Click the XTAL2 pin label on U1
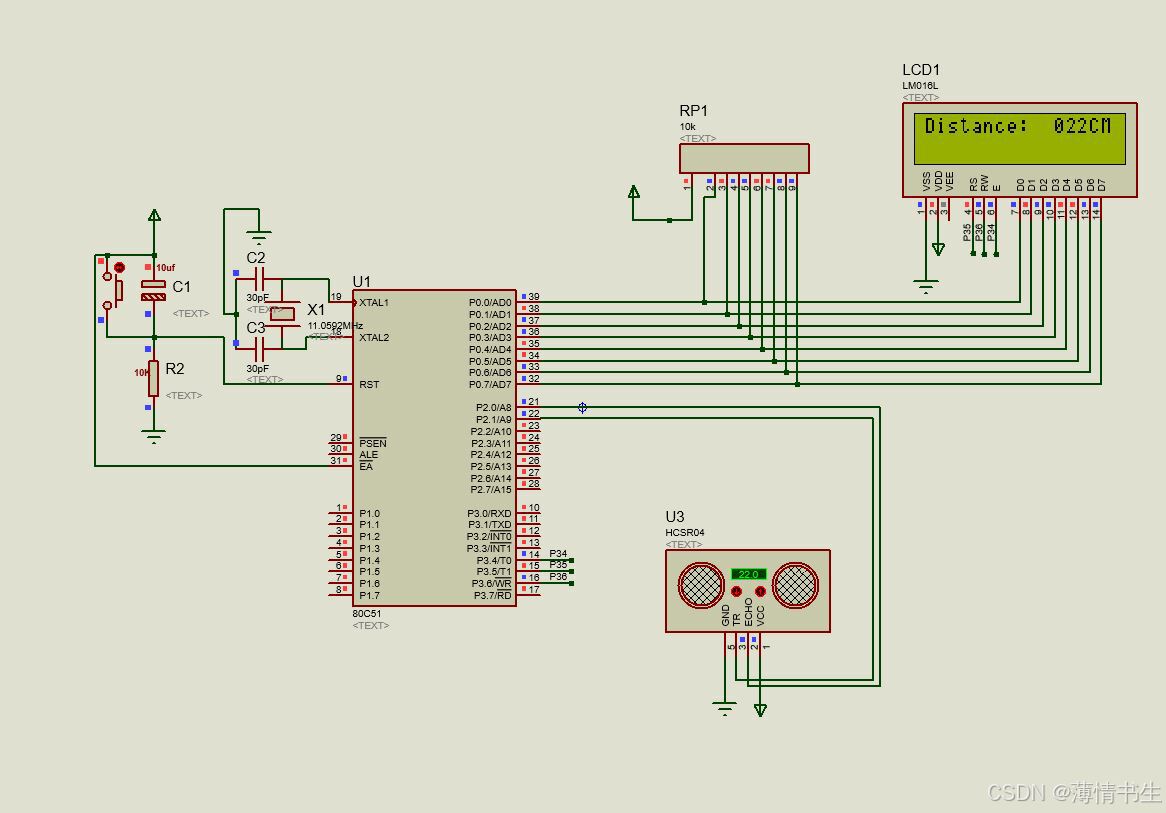Screen dimensions: 1166x813 (374, 338)
